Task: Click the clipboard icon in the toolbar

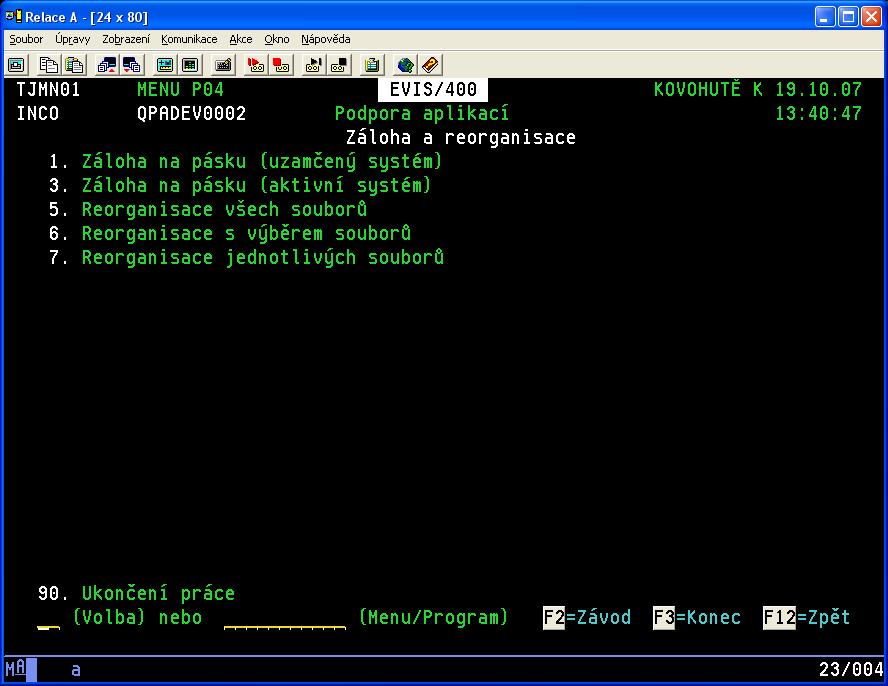Action: [x=372, y=65]
